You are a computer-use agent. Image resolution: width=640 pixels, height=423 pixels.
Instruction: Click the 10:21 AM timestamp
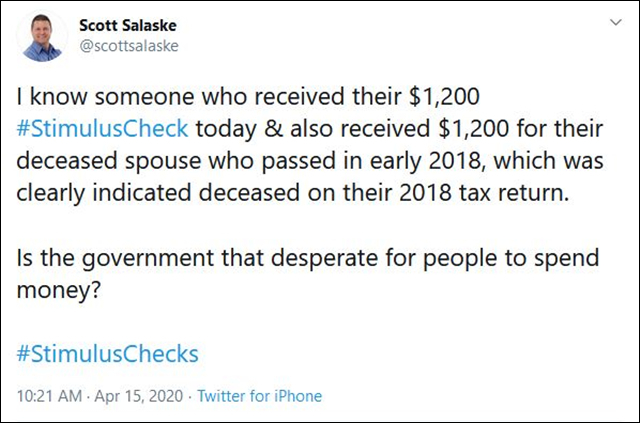point(51,396)
